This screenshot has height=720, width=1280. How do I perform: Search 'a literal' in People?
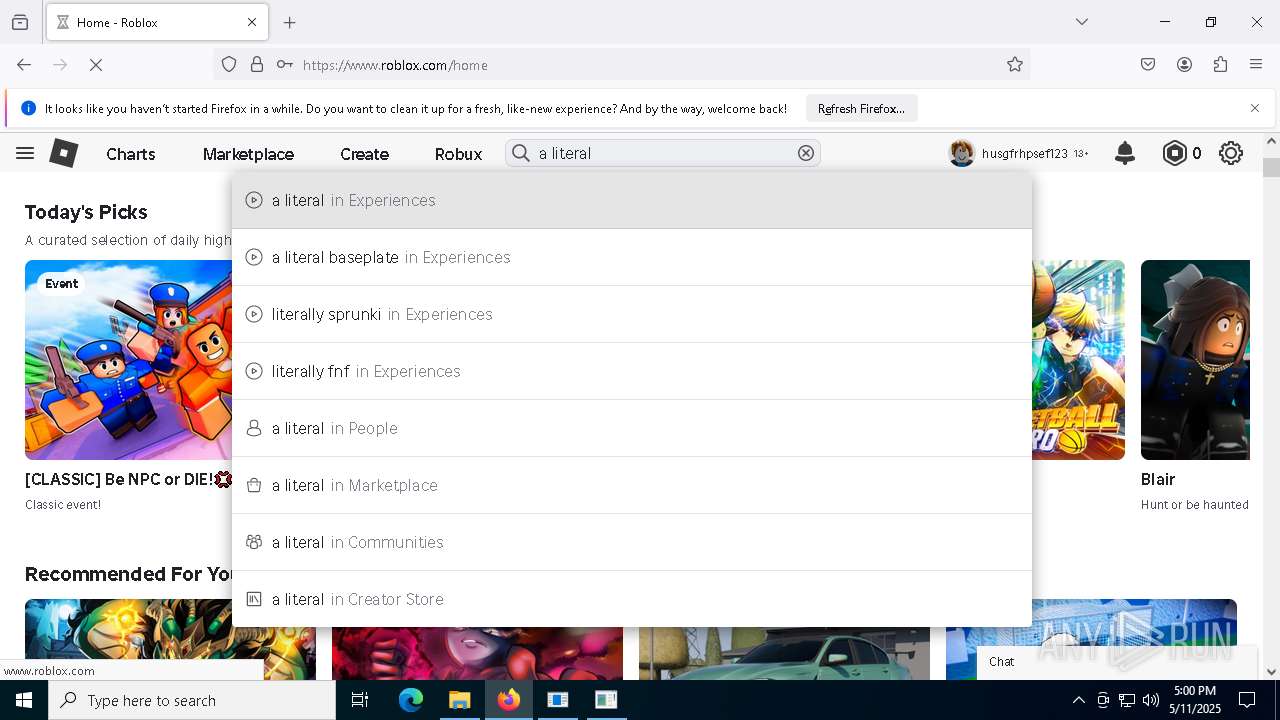632,428
